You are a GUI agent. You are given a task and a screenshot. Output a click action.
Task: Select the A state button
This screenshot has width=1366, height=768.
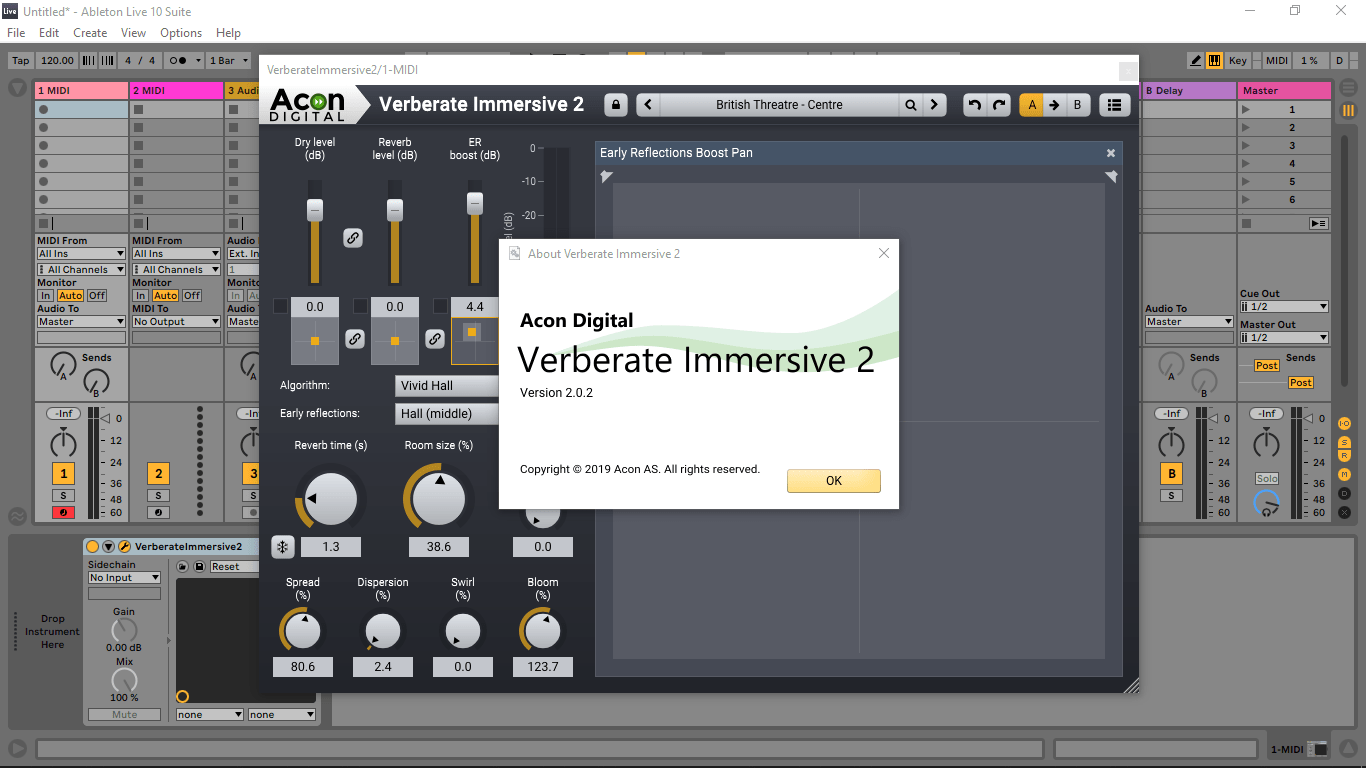click(1031, 104)
